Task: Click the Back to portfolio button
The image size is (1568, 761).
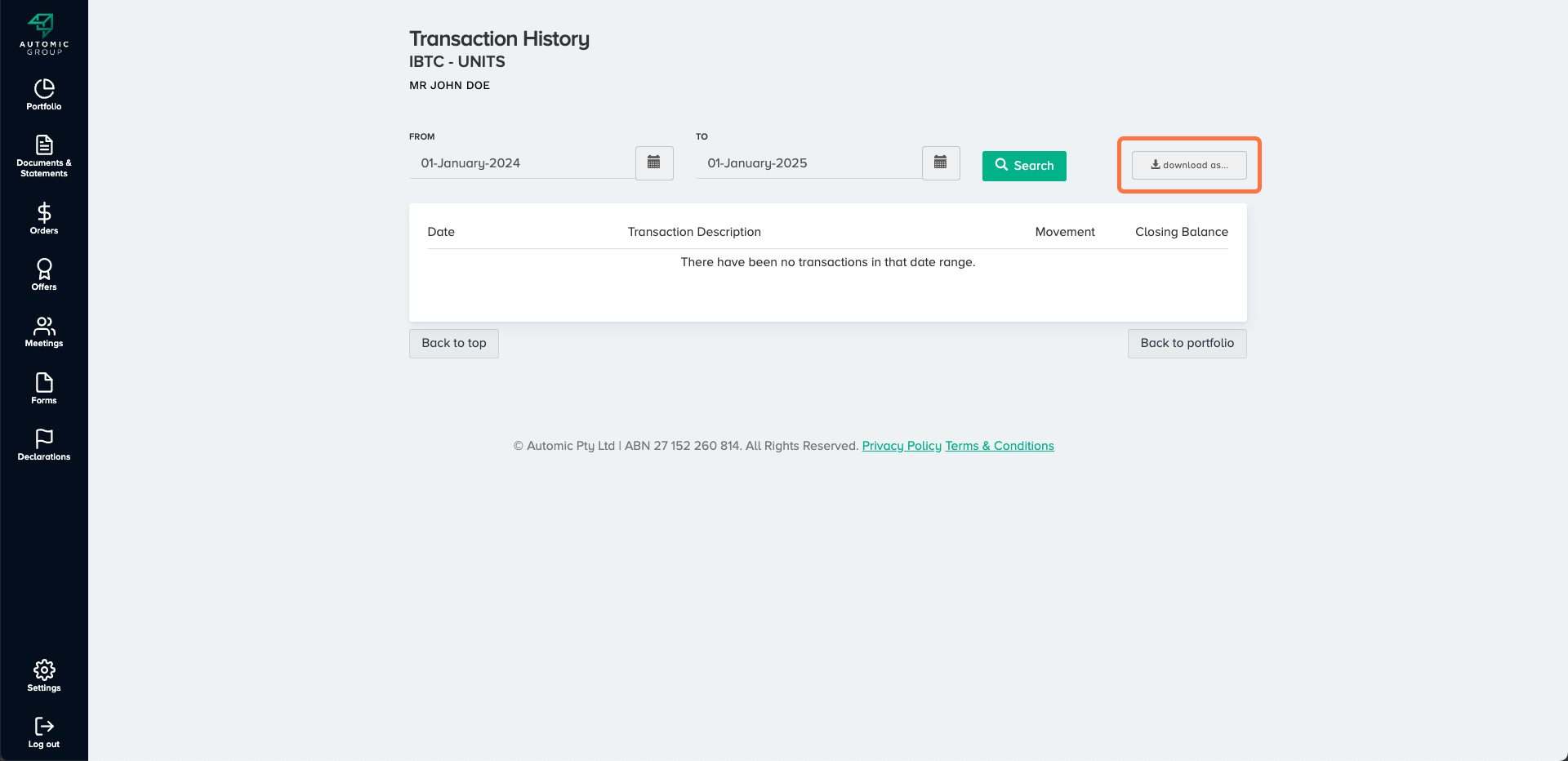Action: (x=1187, y=344)
